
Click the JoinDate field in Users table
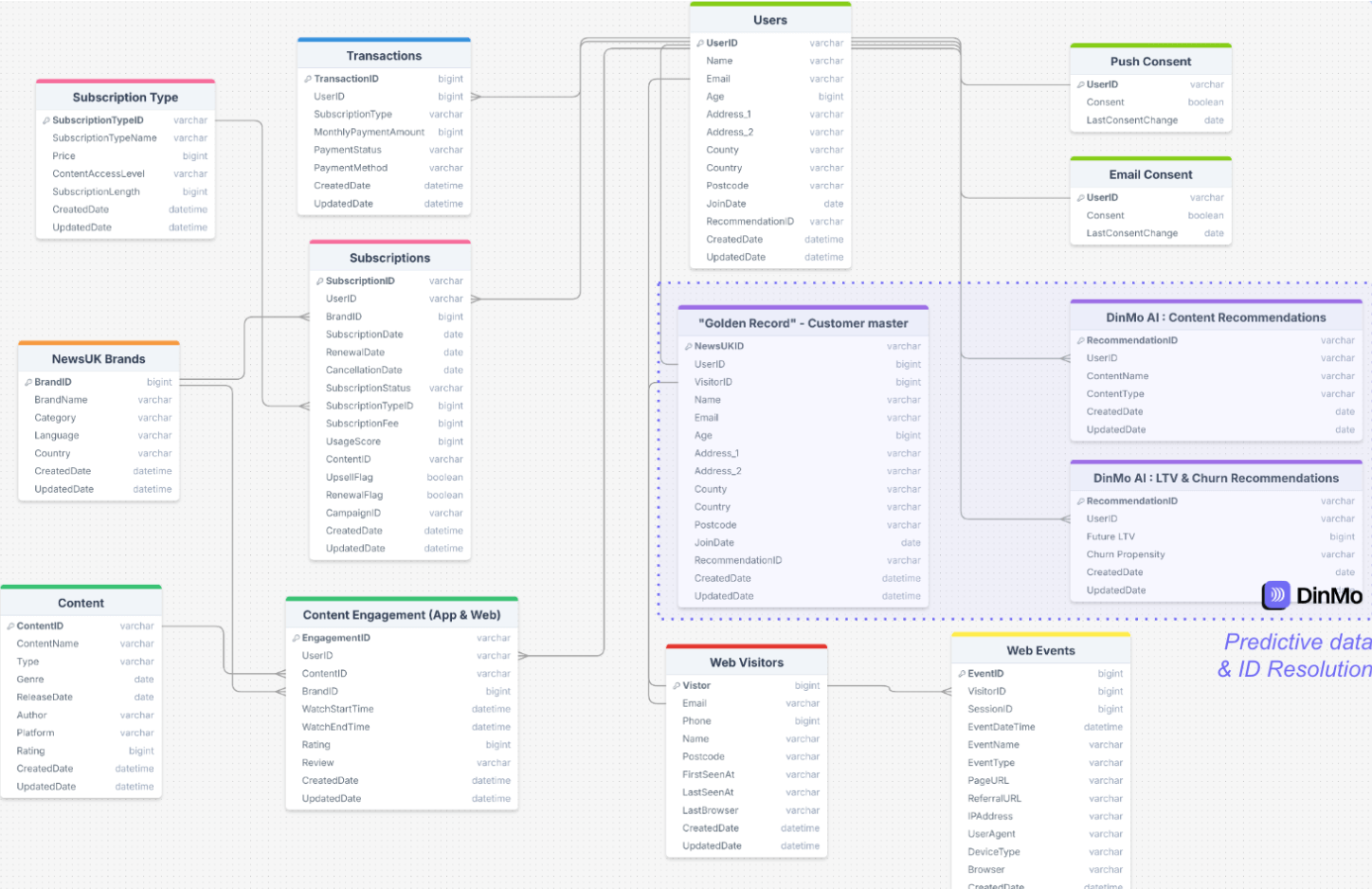pyautogui.click(x=770, y=204)
